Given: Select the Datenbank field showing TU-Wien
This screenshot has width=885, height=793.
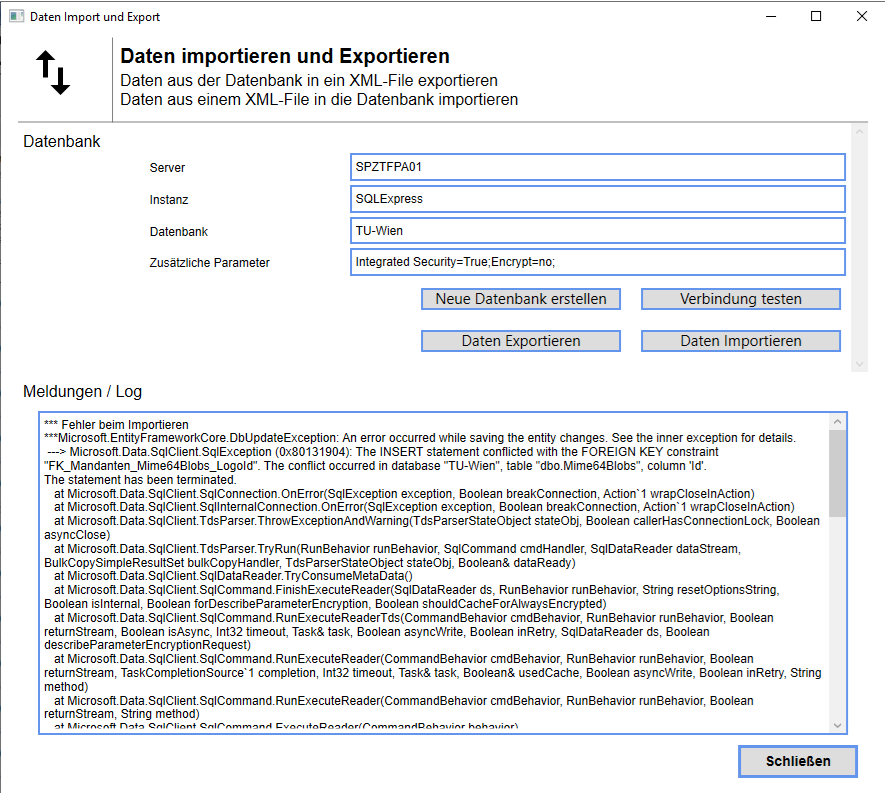Looking at the screenshot, I should 597,231.
